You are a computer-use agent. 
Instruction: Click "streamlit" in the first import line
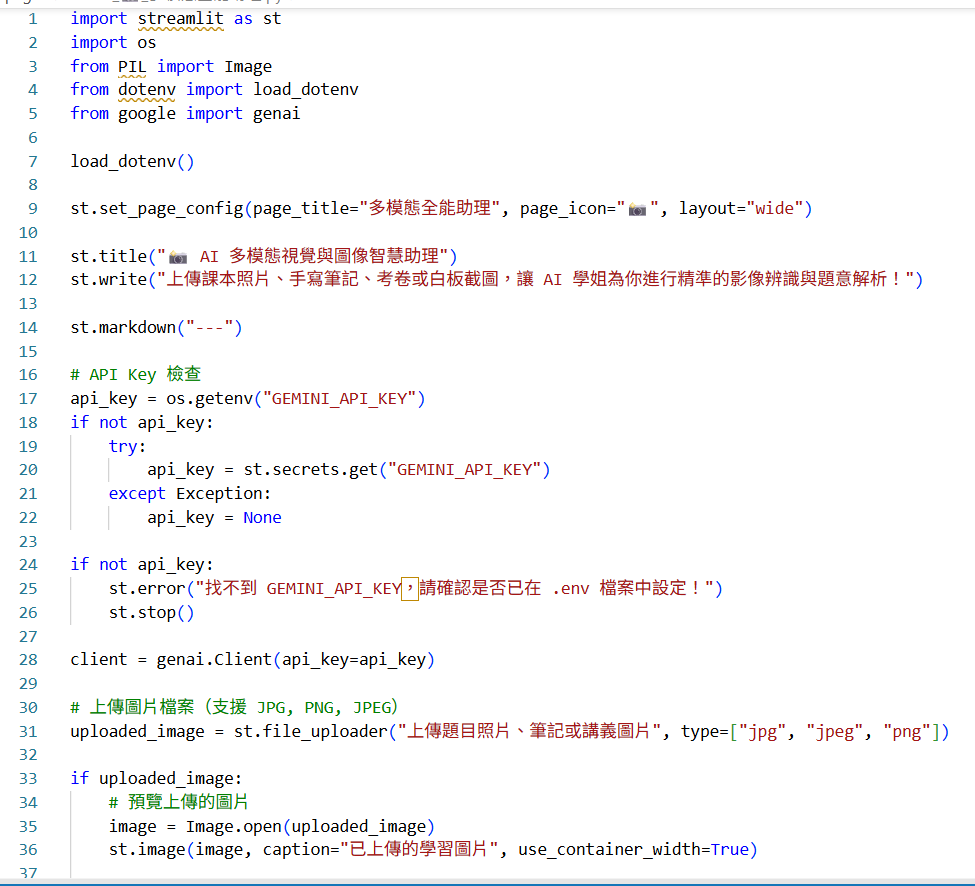[180, 19]
